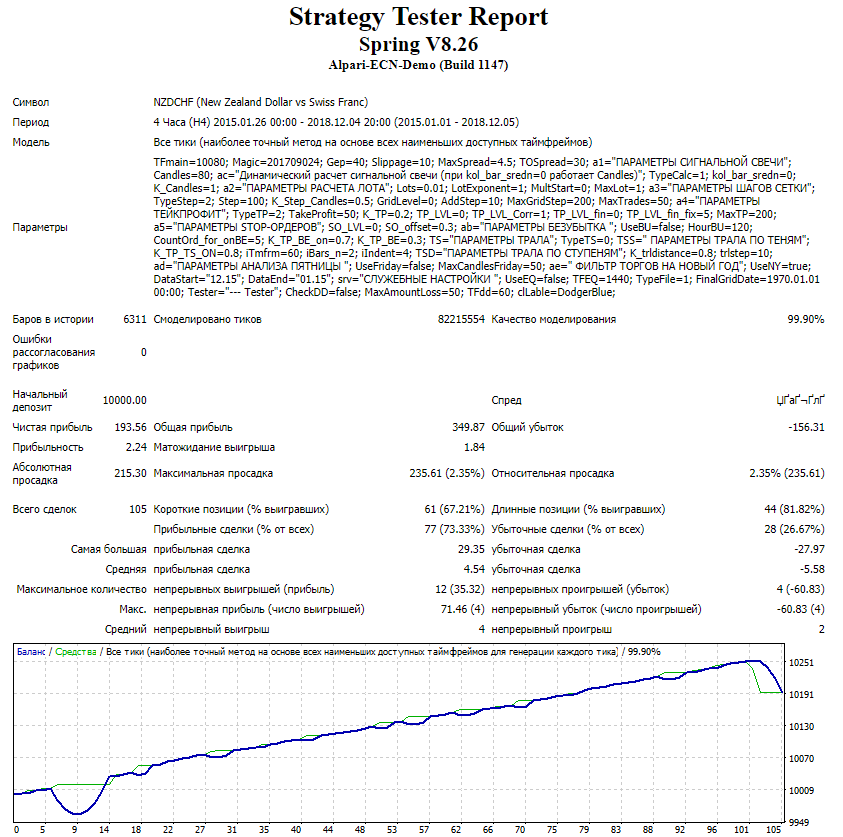Select the 10000.00 initial deposit value

coord(124,400)
